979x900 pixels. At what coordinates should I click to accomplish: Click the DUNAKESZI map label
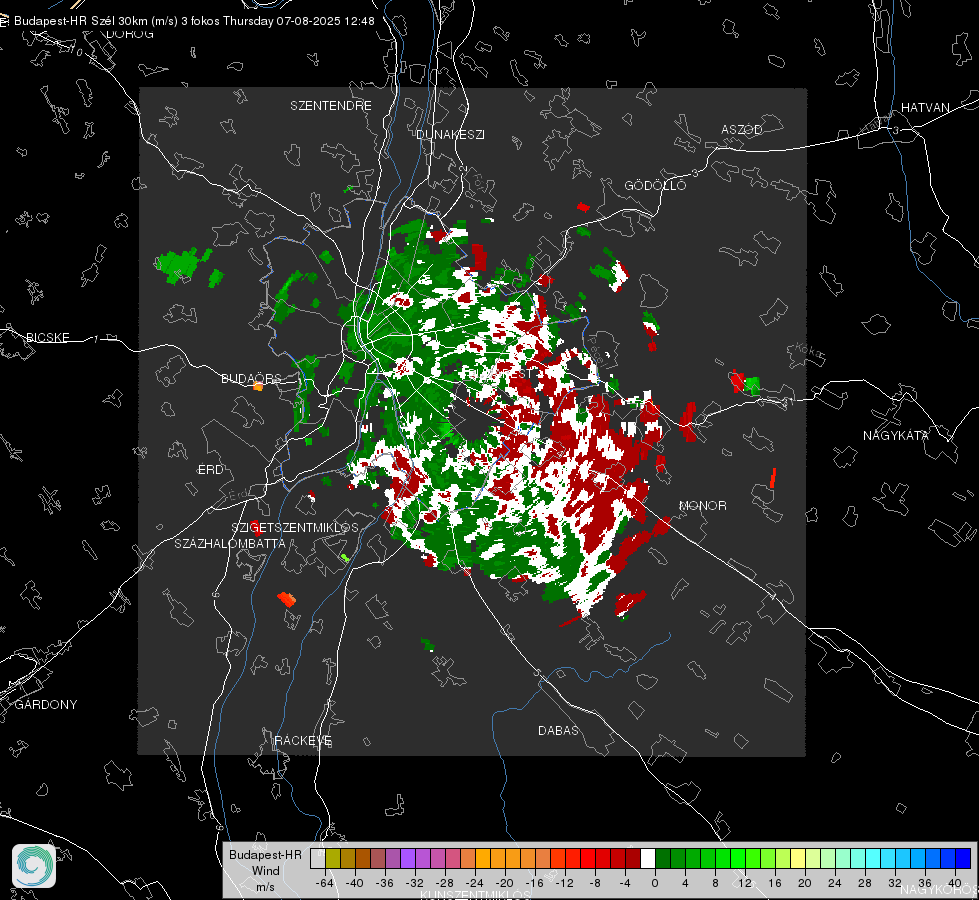(450, 134)
